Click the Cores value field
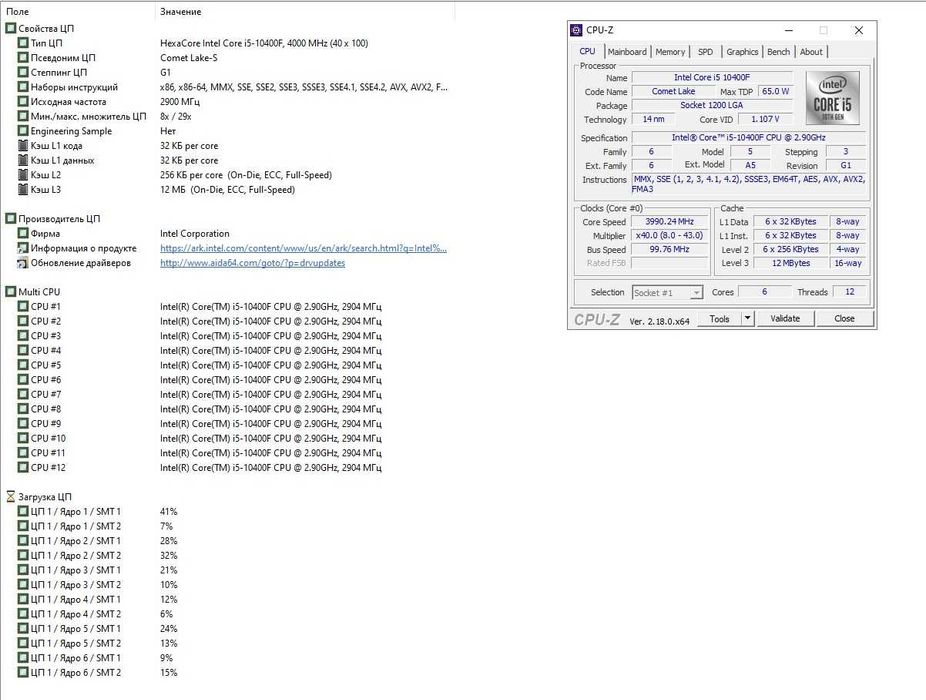 764,292
